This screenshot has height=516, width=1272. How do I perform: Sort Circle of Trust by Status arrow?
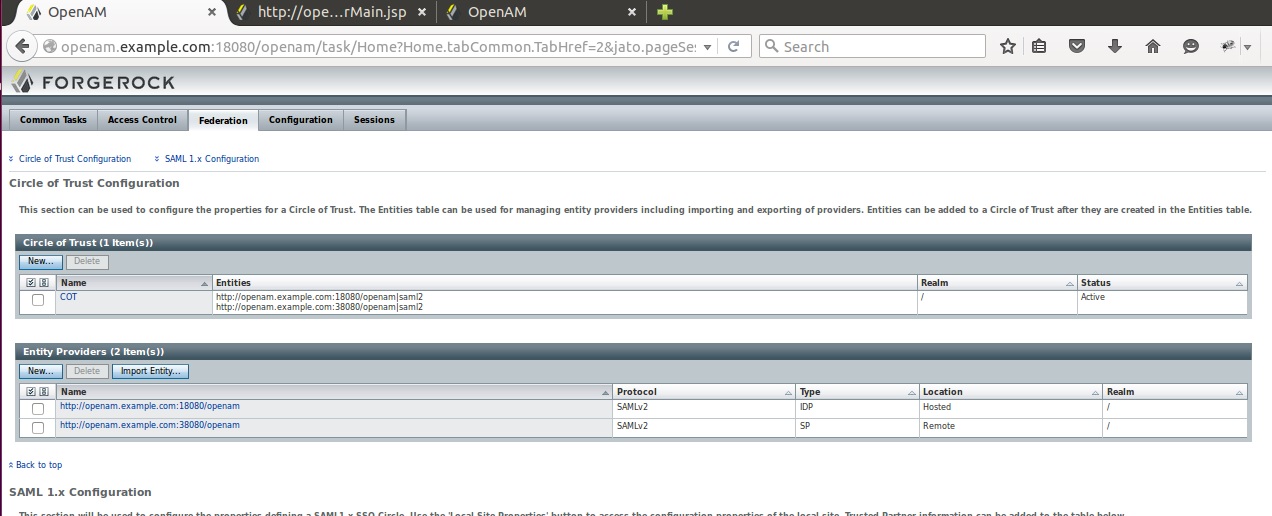point(1240,284)
